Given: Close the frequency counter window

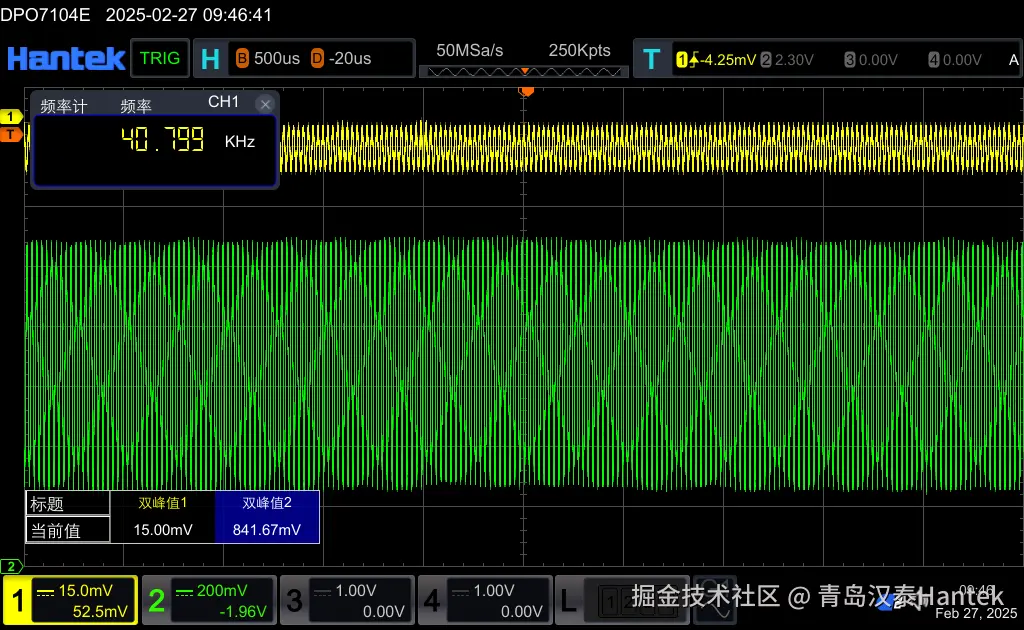Looking at the screenshot, I should point(265,104).
